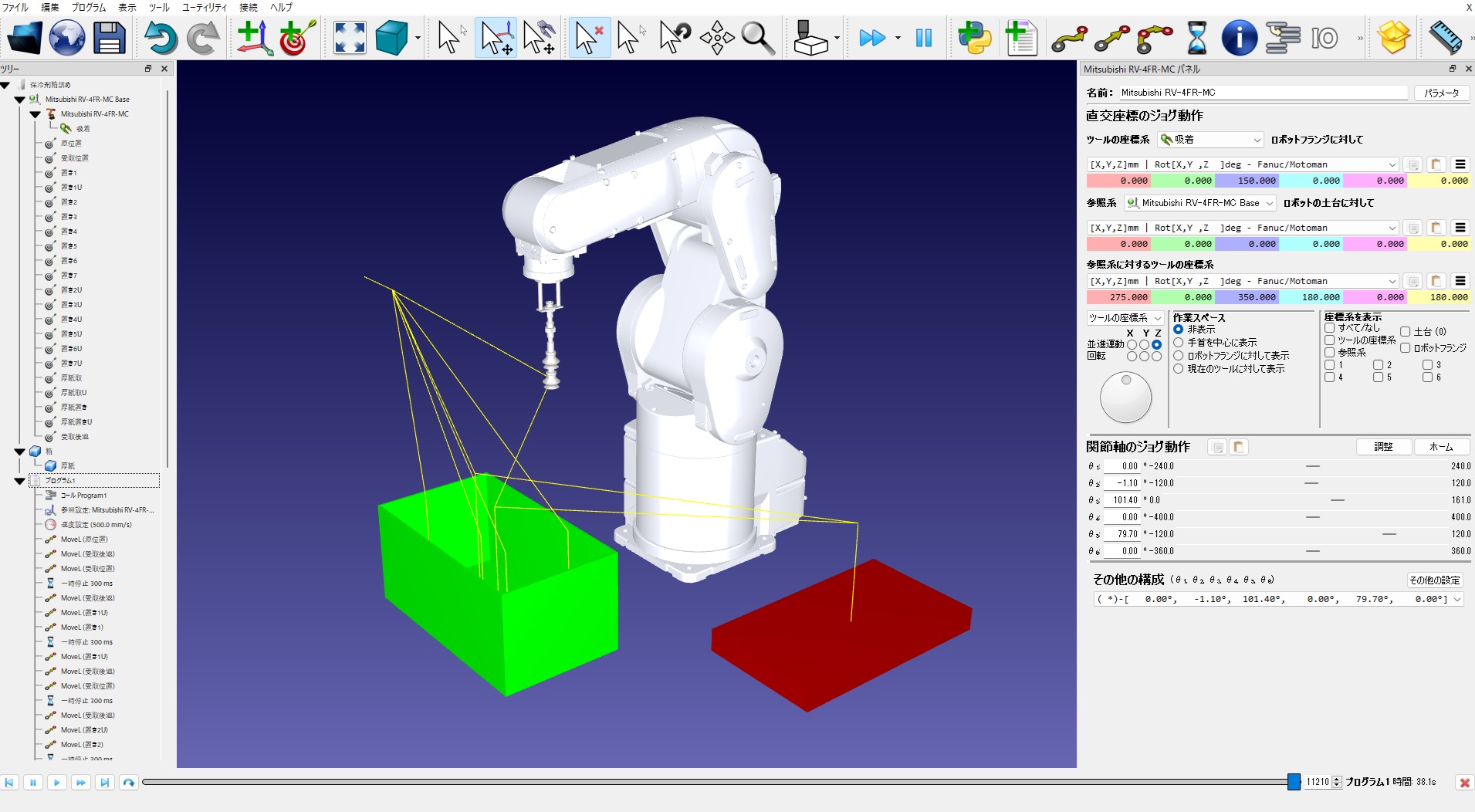Click the simulation timeline slider handle
Viewport: 1475px width, 812px height.
click(1294, 782)
